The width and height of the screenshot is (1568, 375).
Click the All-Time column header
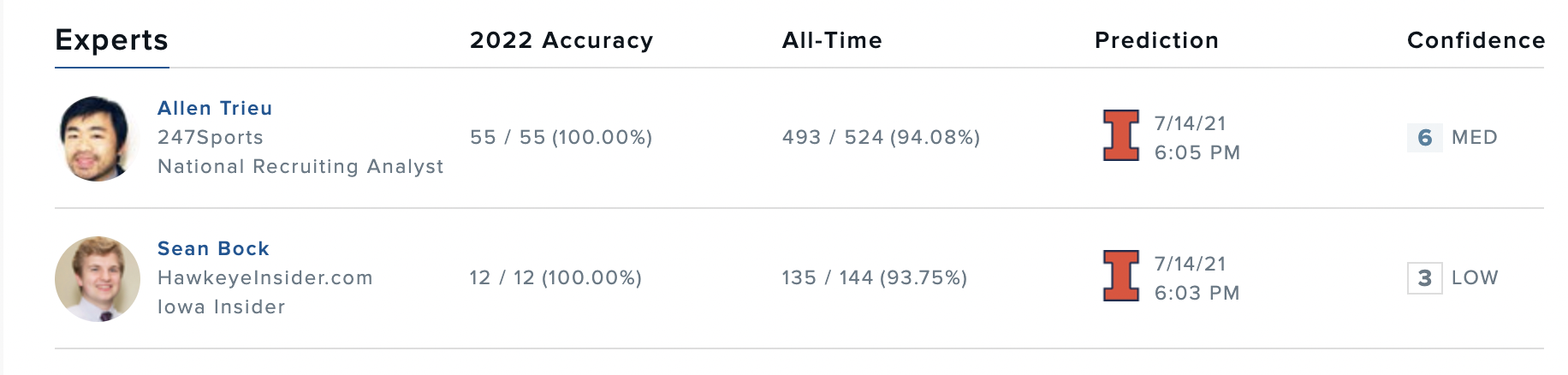point(832,40)
